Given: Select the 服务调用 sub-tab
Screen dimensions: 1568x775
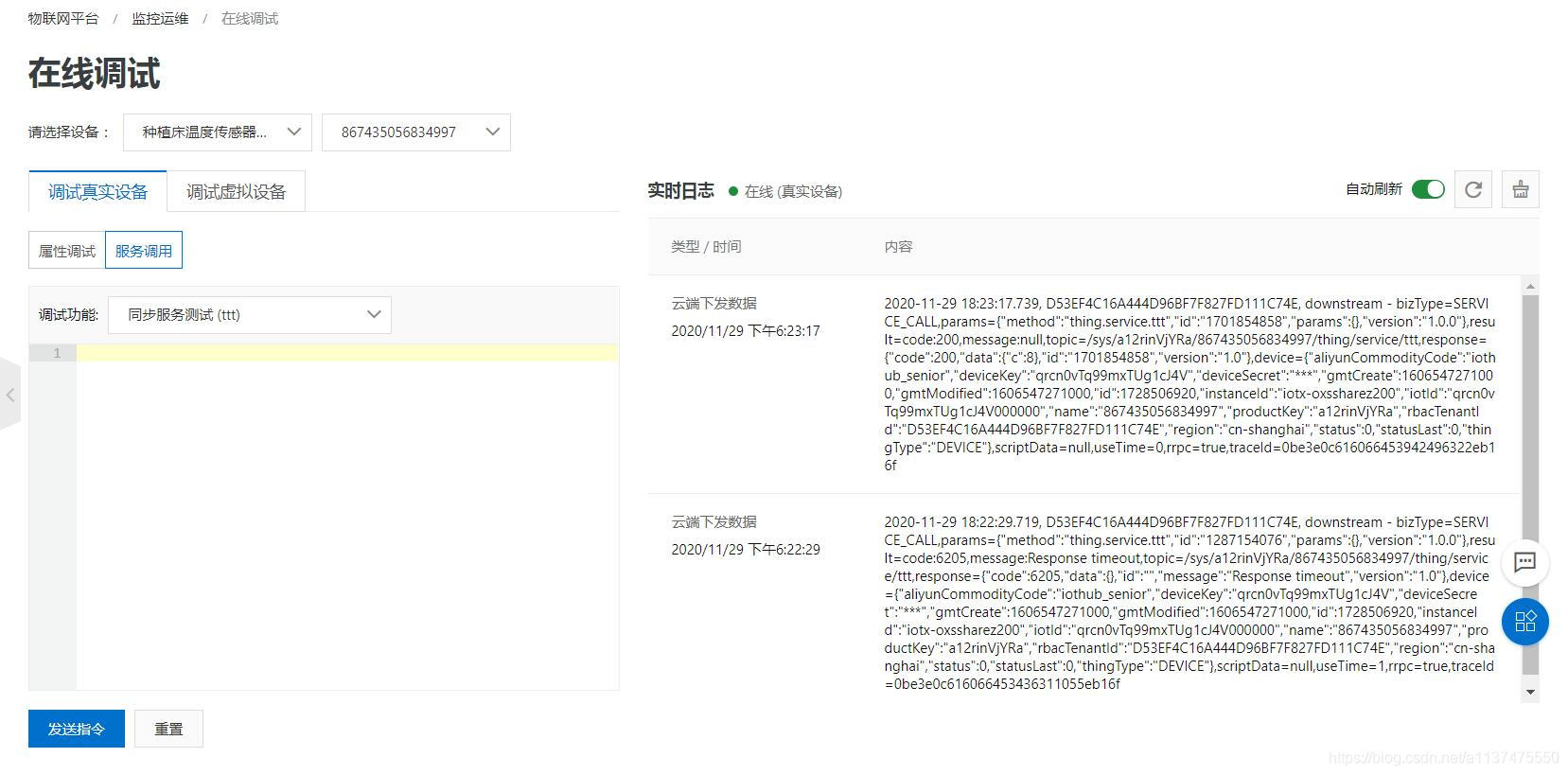Looking at the screenshot, I should coord(144,251).
